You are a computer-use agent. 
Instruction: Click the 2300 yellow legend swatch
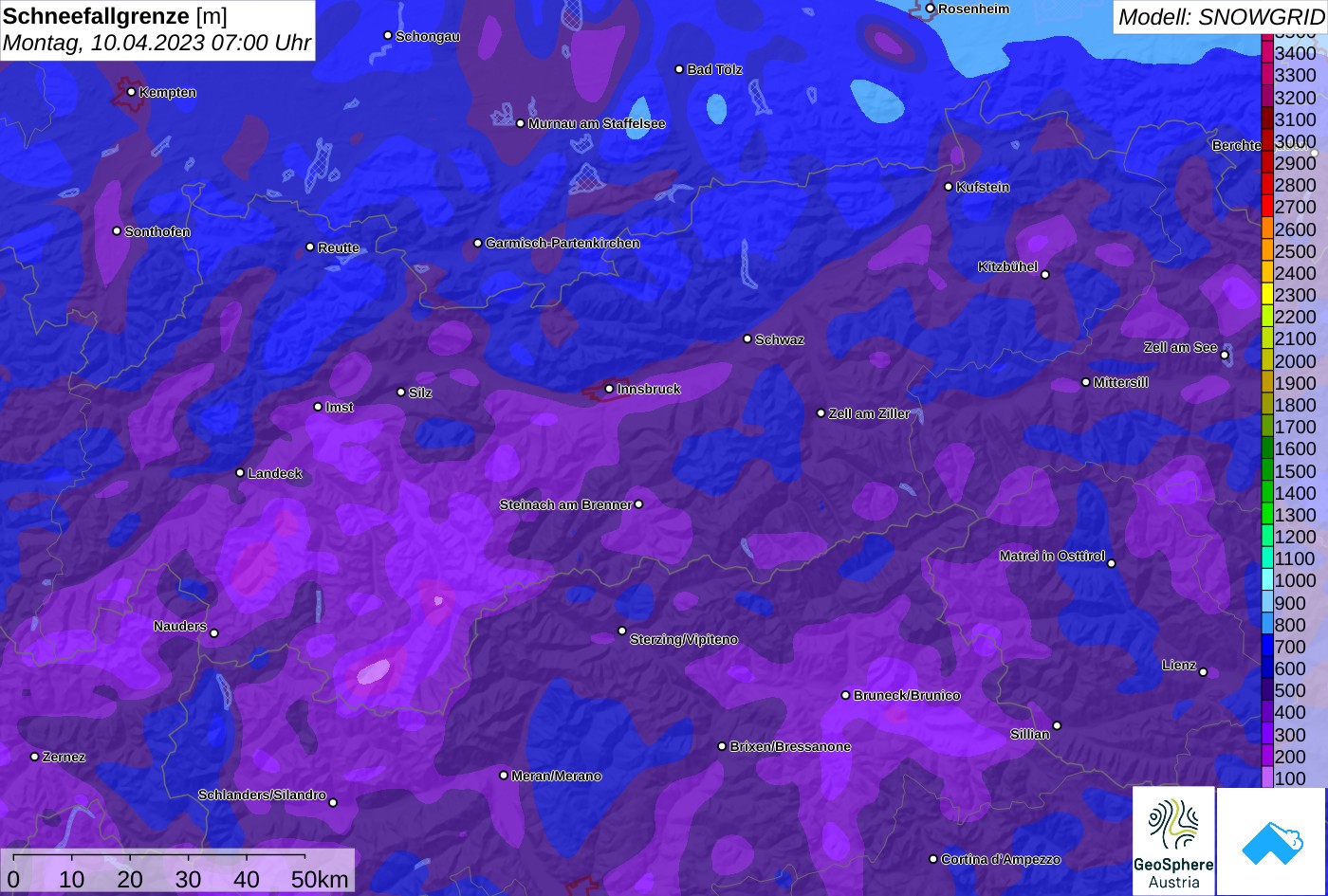pyautogui.click(x=1267, y=295)
